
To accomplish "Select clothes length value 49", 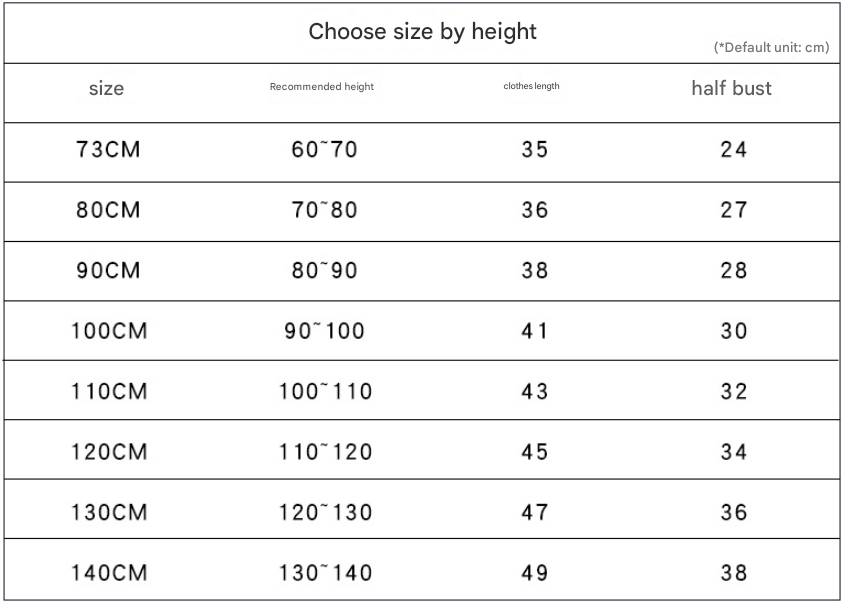I will pos(534,573).
